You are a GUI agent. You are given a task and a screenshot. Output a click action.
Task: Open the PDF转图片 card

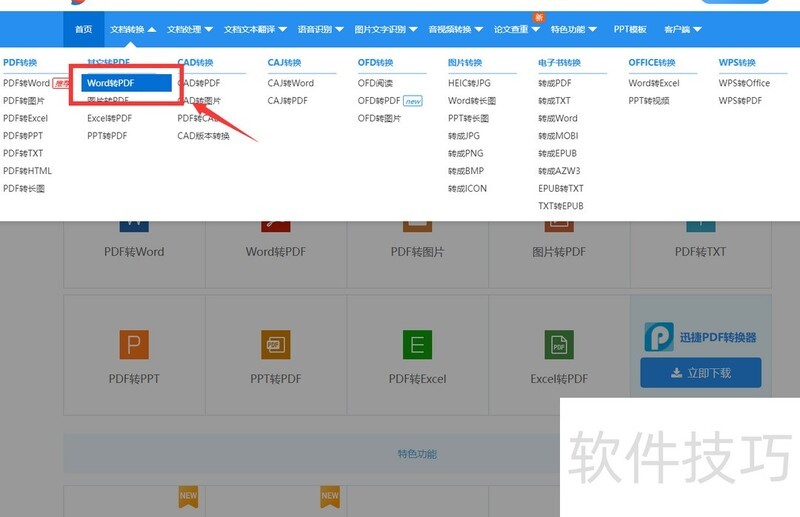417,252
